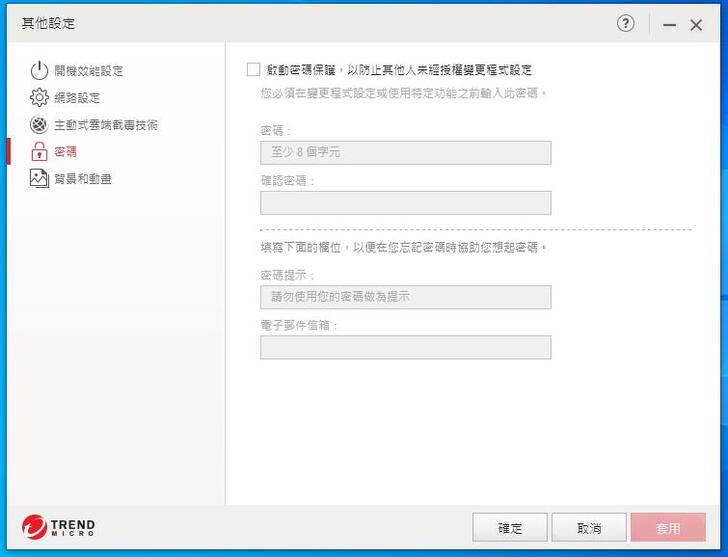728x557 pixels.
Task: Go to 背景和動畫 settings
Action: click(x=83, y=178)
